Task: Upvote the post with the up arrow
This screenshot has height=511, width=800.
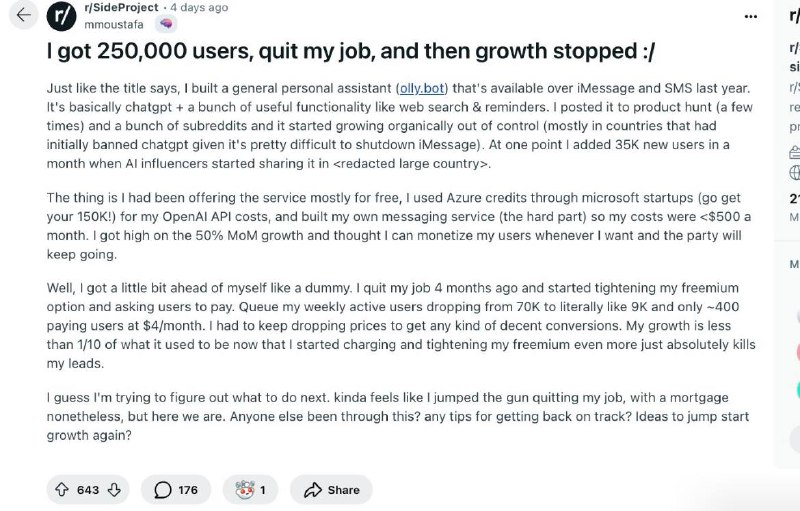Action: tap(62, 490)
